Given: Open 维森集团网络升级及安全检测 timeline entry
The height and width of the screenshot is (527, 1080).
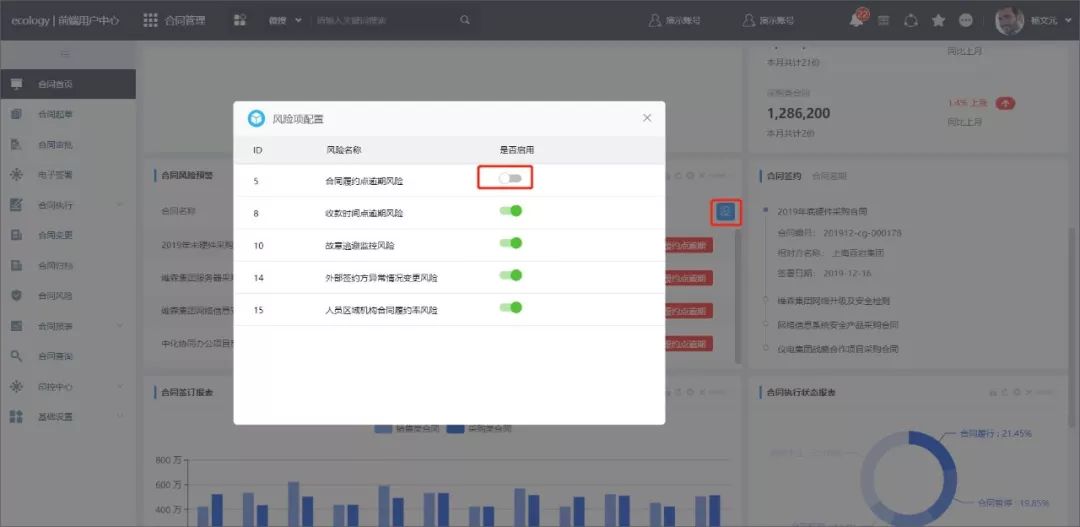Looking at the screenshot, I should (833, 301).
